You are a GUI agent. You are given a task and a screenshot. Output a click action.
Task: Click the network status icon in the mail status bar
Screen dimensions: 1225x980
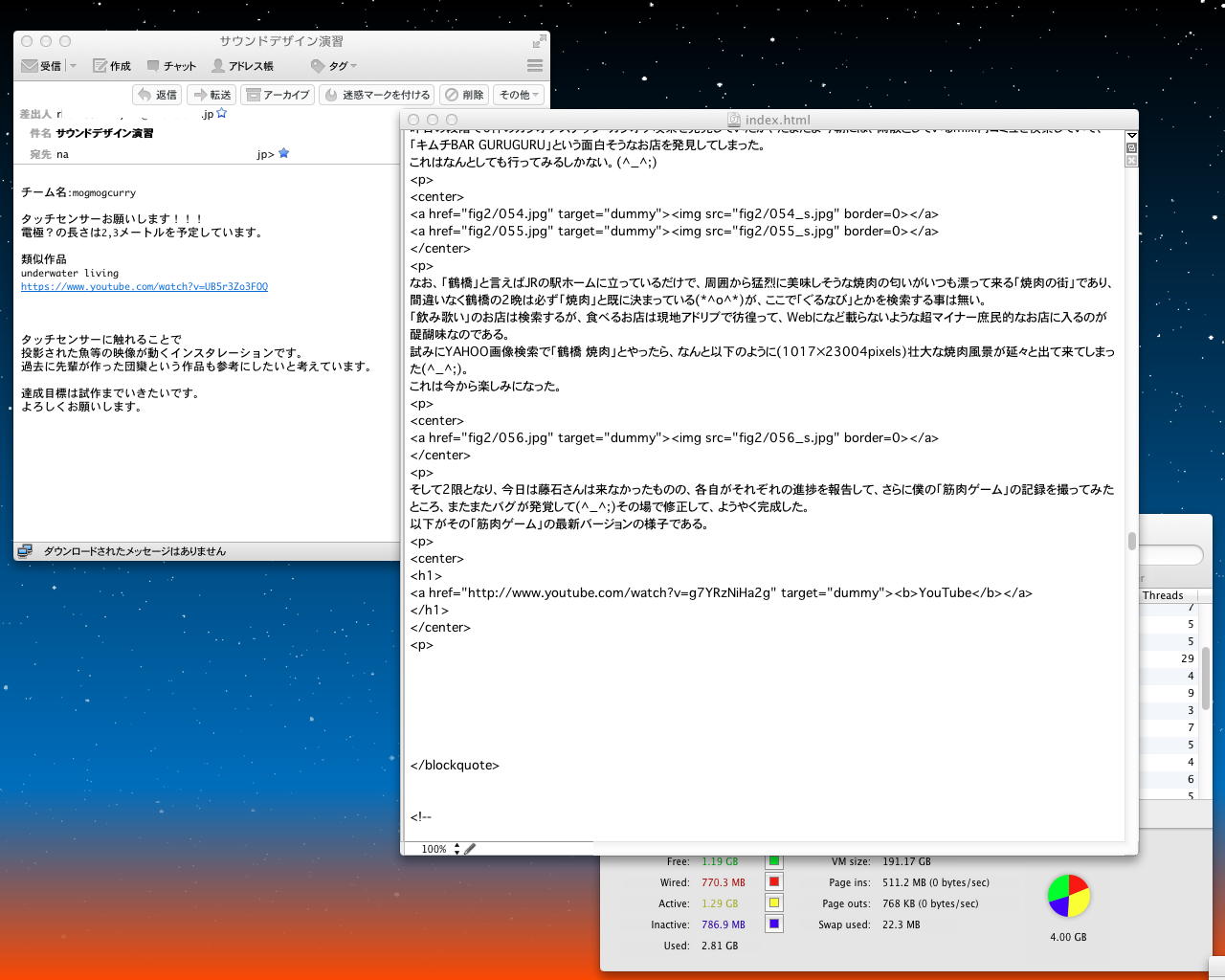(x=25, y=551)
